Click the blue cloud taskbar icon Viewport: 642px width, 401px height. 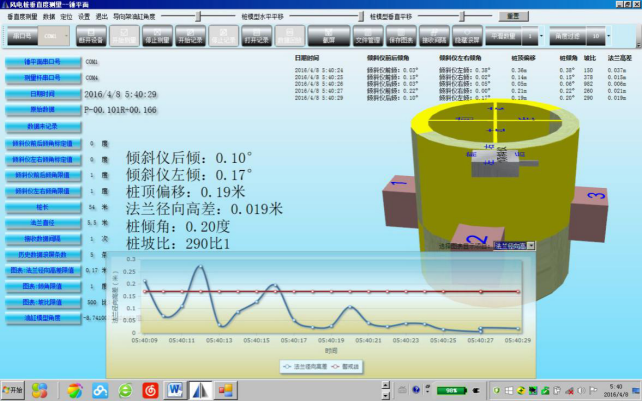click(x=100, y=389)
